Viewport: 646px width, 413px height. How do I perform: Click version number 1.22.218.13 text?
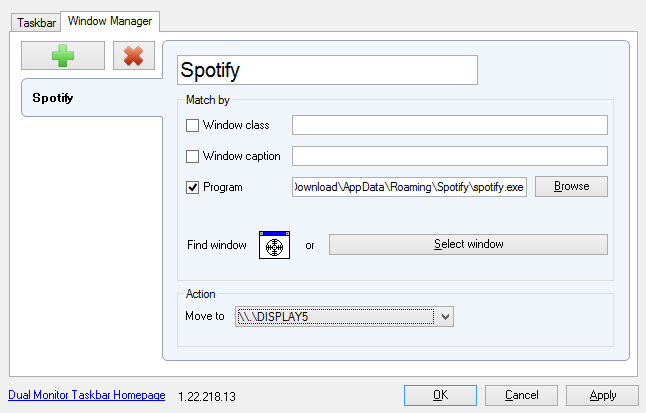[x=207, y=397]
